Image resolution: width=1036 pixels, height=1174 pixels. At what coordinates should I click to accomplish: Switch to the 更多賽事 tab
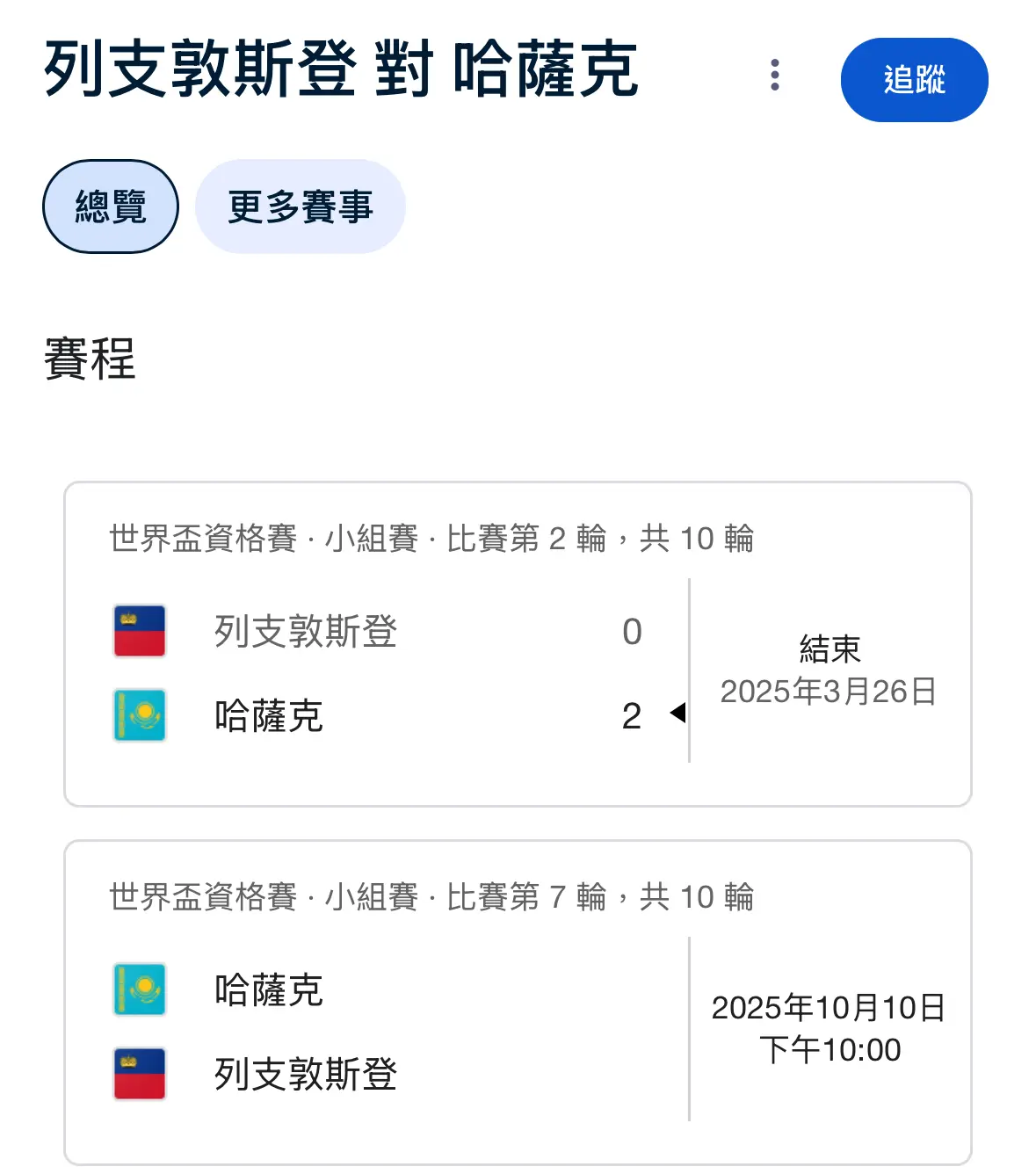click(301, 207)
